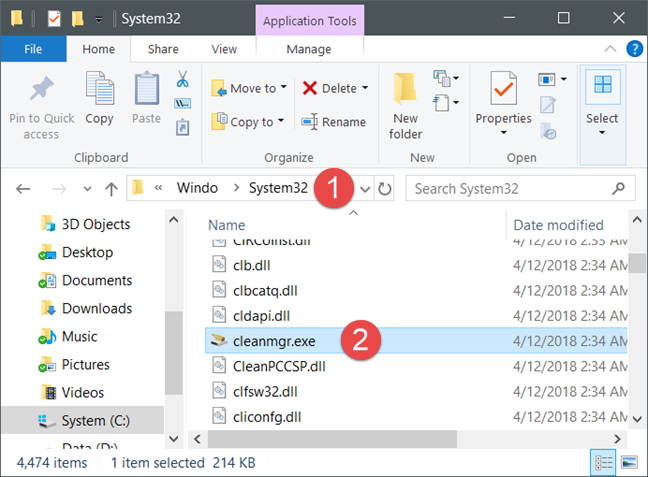Click the System32 breadcrumb segment
Image resolution: width=648 pixels, height=477 pixels.
pos(278,188)
